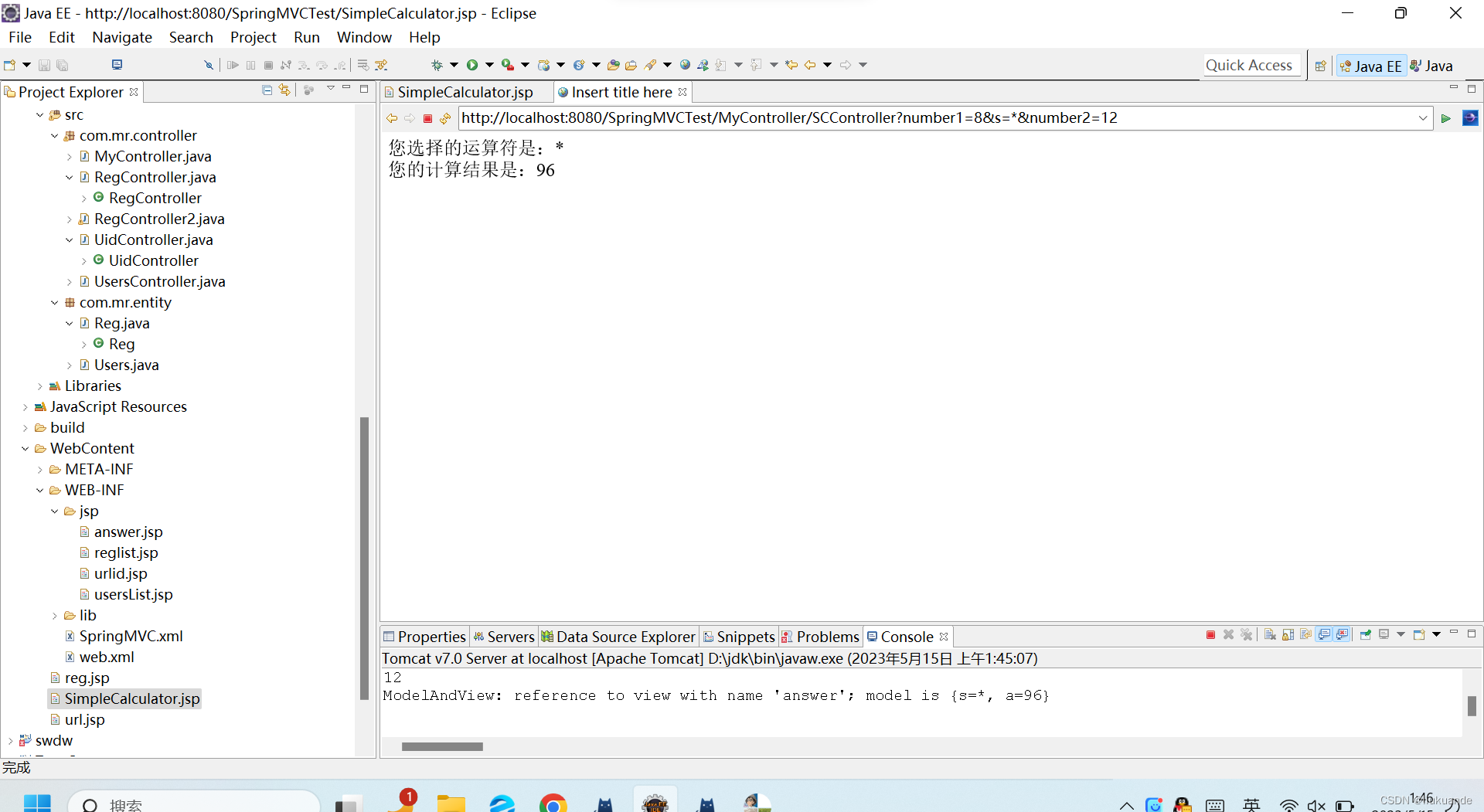Click the Console horizontal scrollbar thumb
The width and height of the screenshot is (1484, 812).
coord(442,746)
